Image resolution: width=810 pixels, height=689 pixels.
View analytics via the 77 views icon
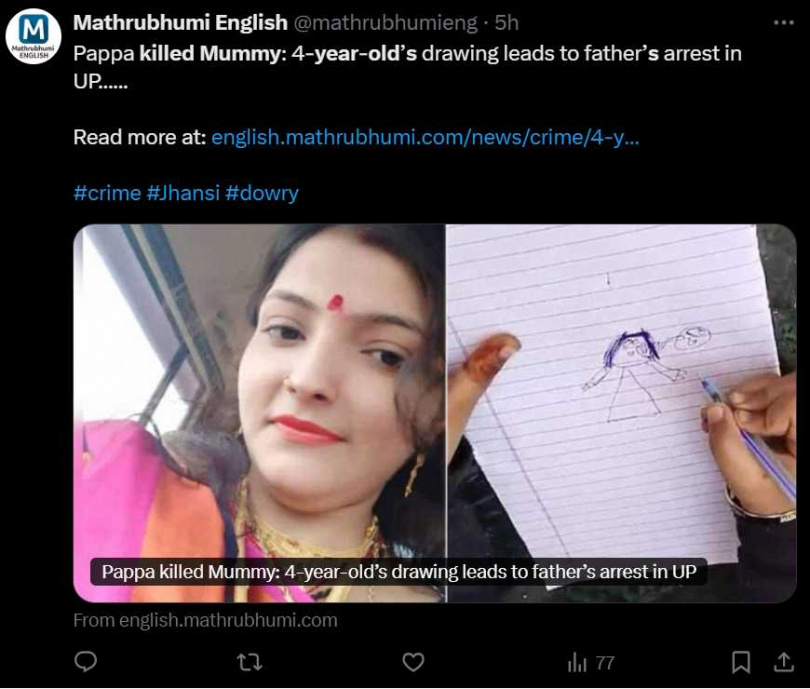tap(590, 662)
